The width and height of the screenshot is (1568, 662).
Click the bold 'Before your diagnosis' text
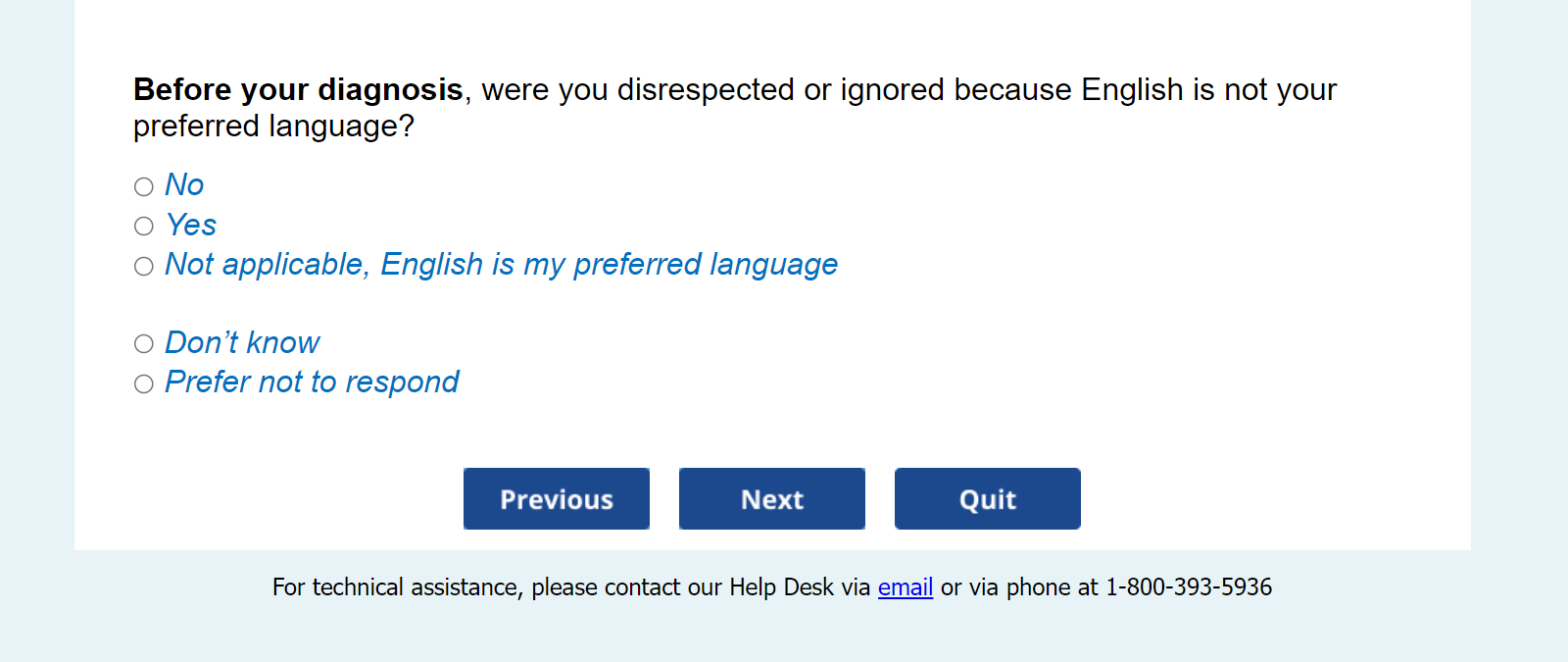coord(298,89)
